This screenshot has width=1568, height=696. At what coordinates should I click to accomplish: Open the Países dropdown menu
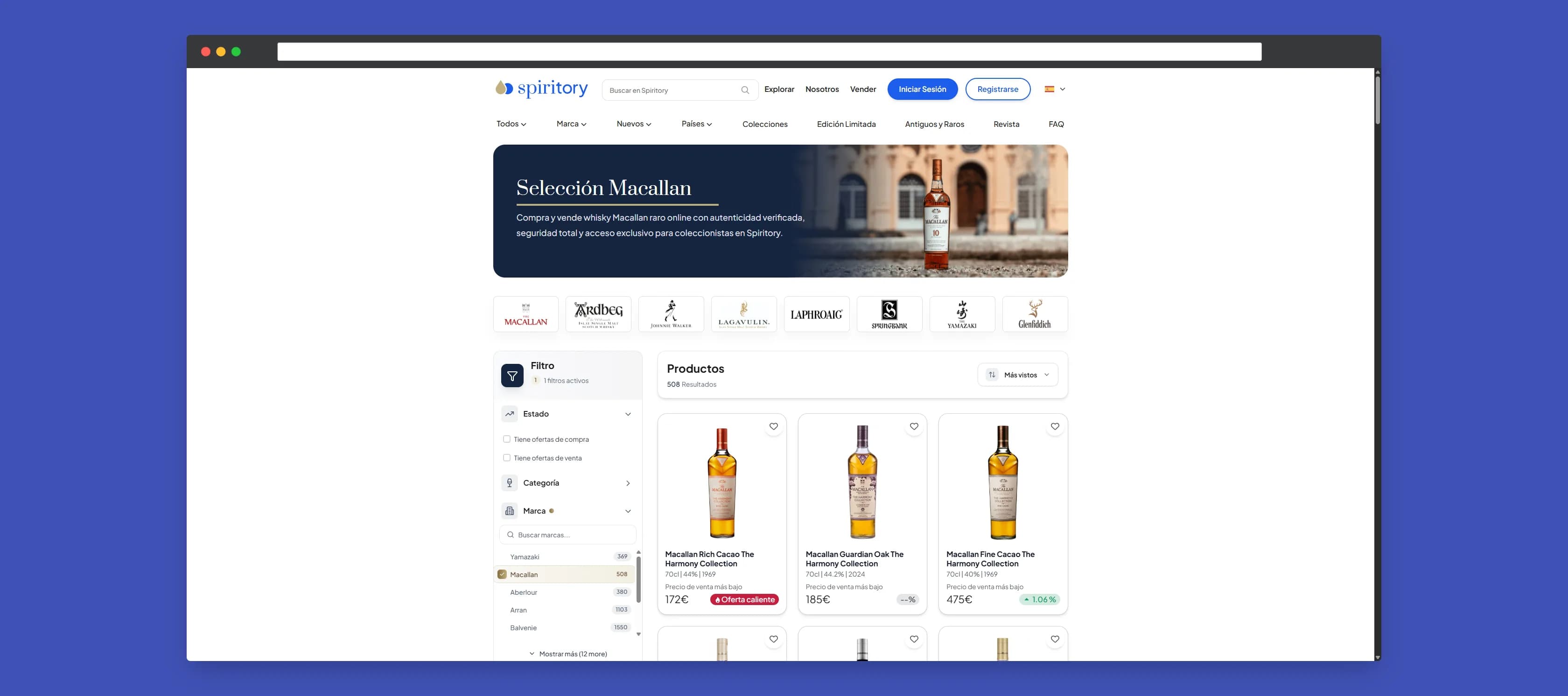tap(696, 124)
